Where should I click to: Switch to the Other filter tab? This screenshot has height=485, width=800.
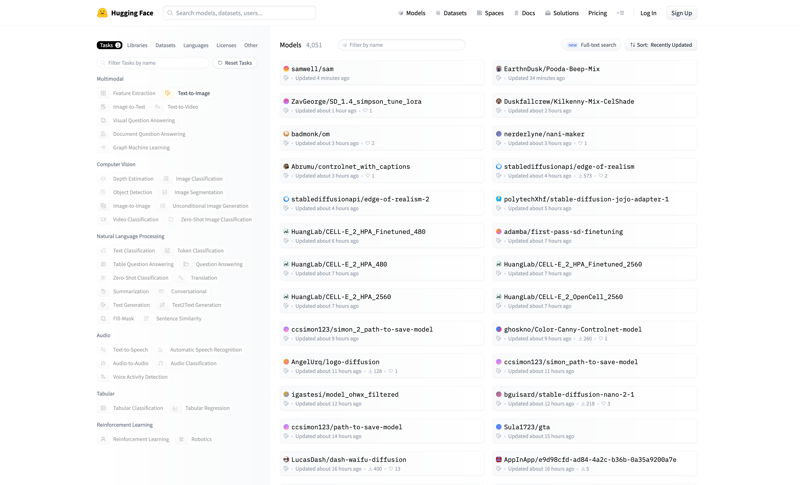251,45
